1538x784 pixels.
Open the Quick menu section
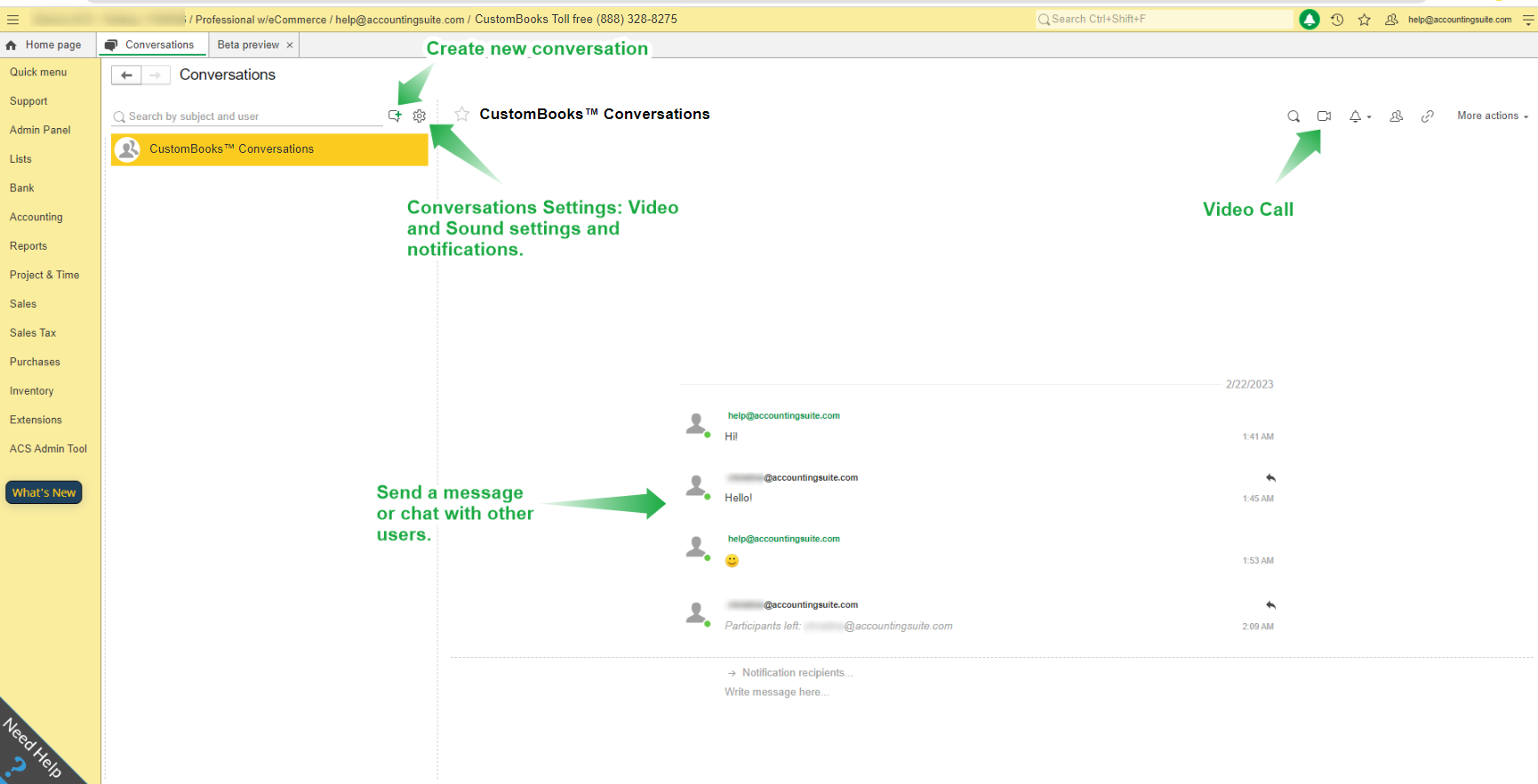click(38, 72)
